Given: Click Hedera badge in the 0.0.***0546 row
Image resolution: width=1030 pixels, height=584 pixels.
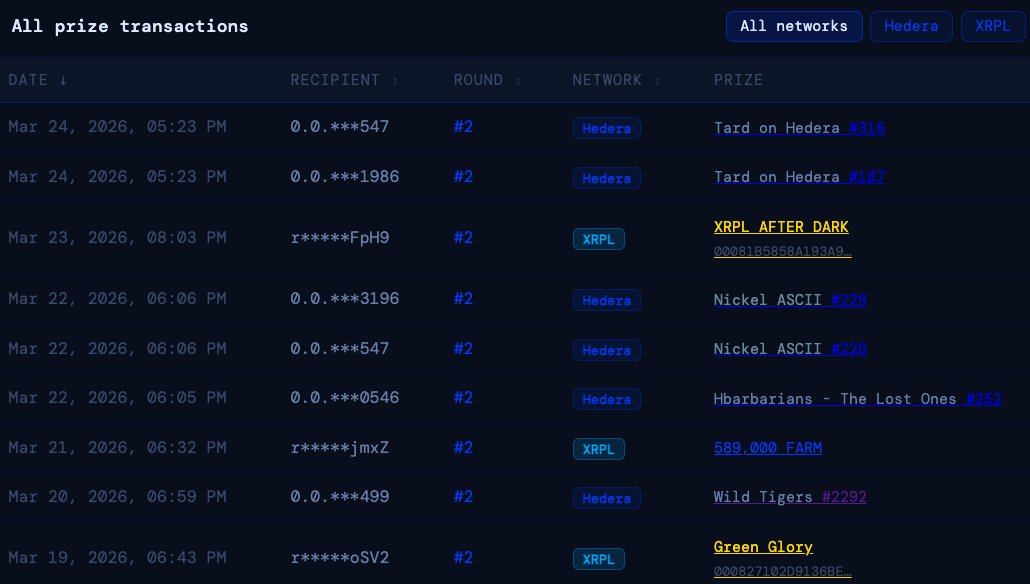Looking at the screenshot, I should [606, 399].
